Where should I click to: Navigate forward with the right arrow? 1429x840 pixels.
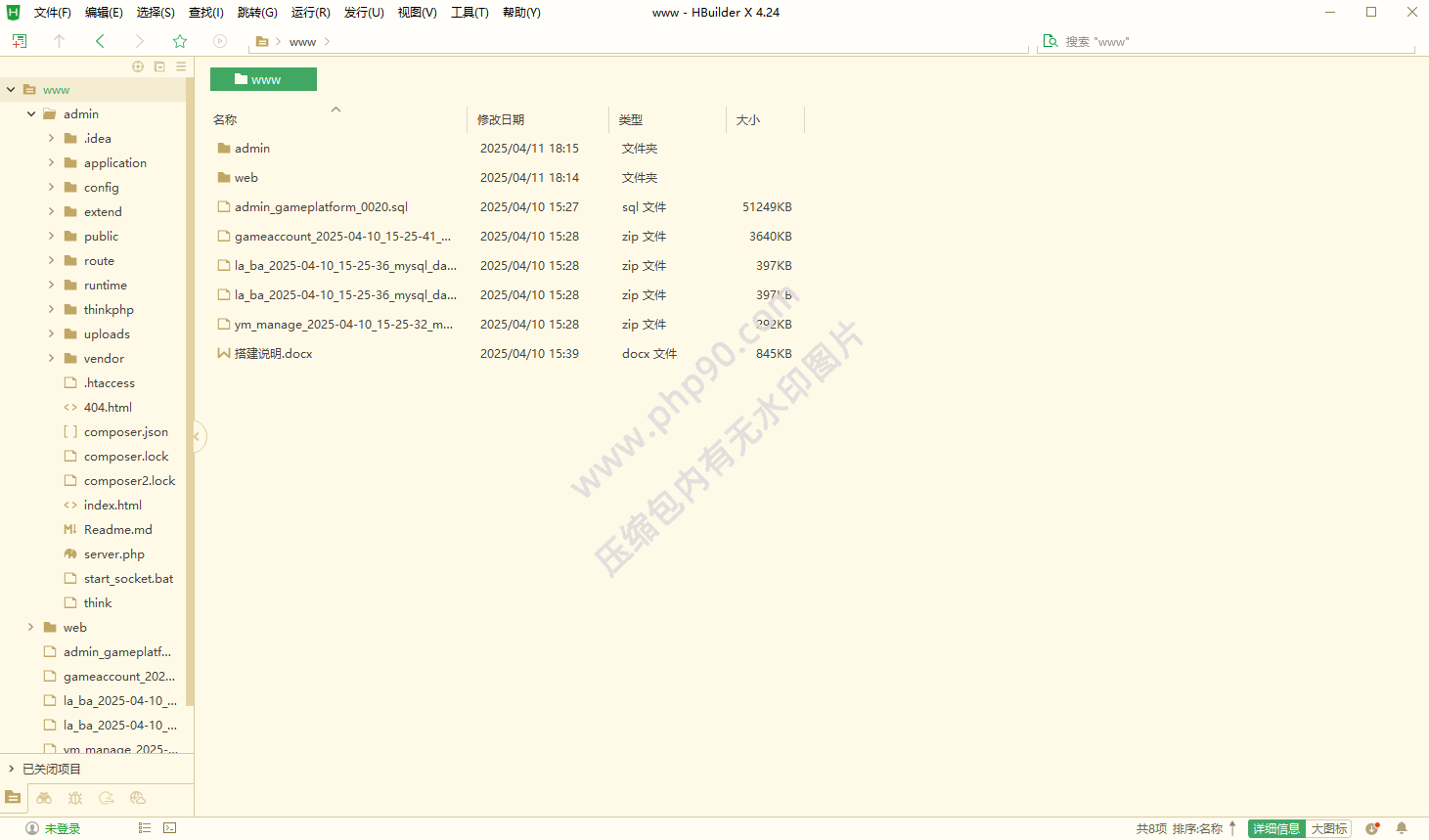coord(140,41)
